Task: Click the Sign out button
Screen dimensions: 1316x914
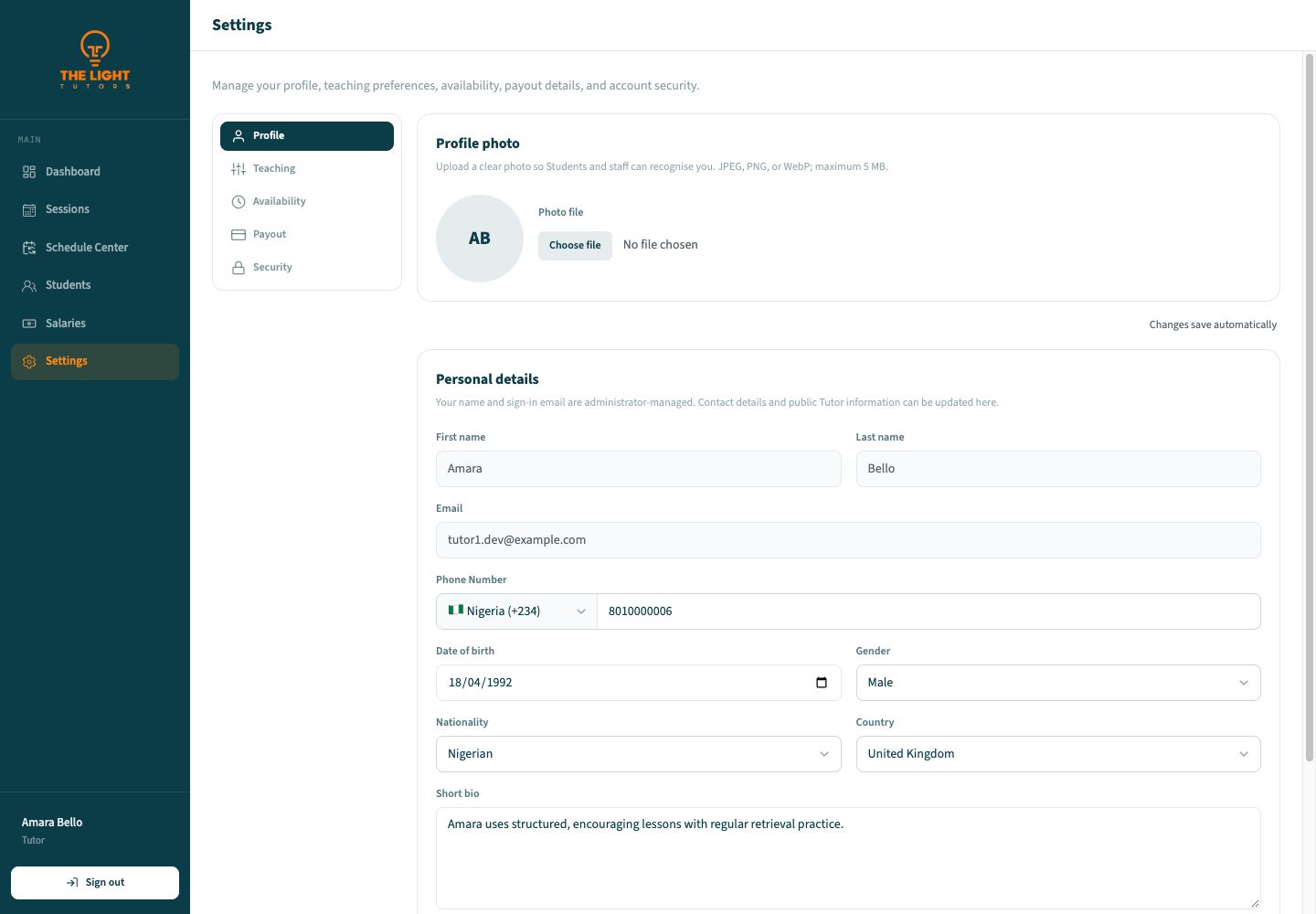Action: click(x=95, y=883)
